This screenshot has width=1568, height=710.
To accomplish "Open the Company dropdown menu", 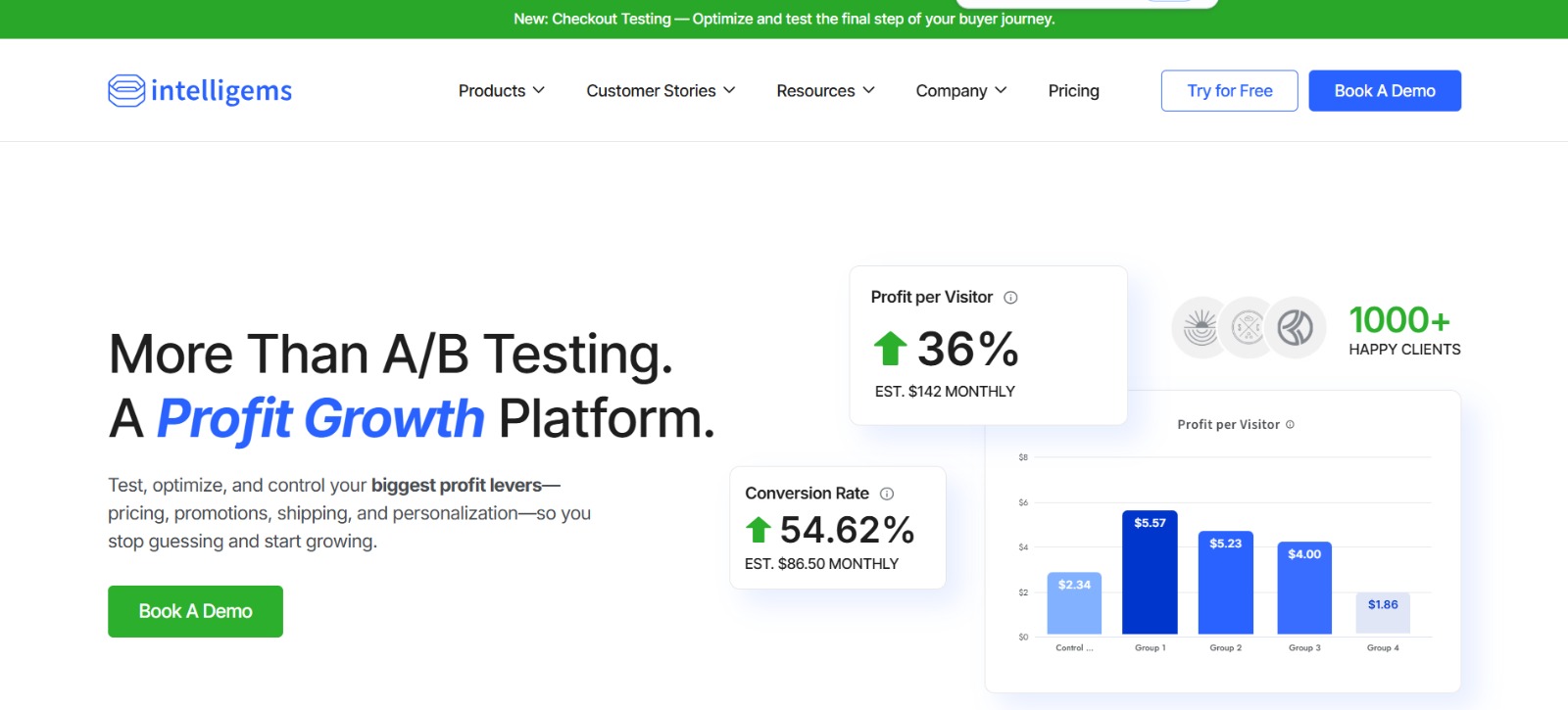I will tap(961, 91).
